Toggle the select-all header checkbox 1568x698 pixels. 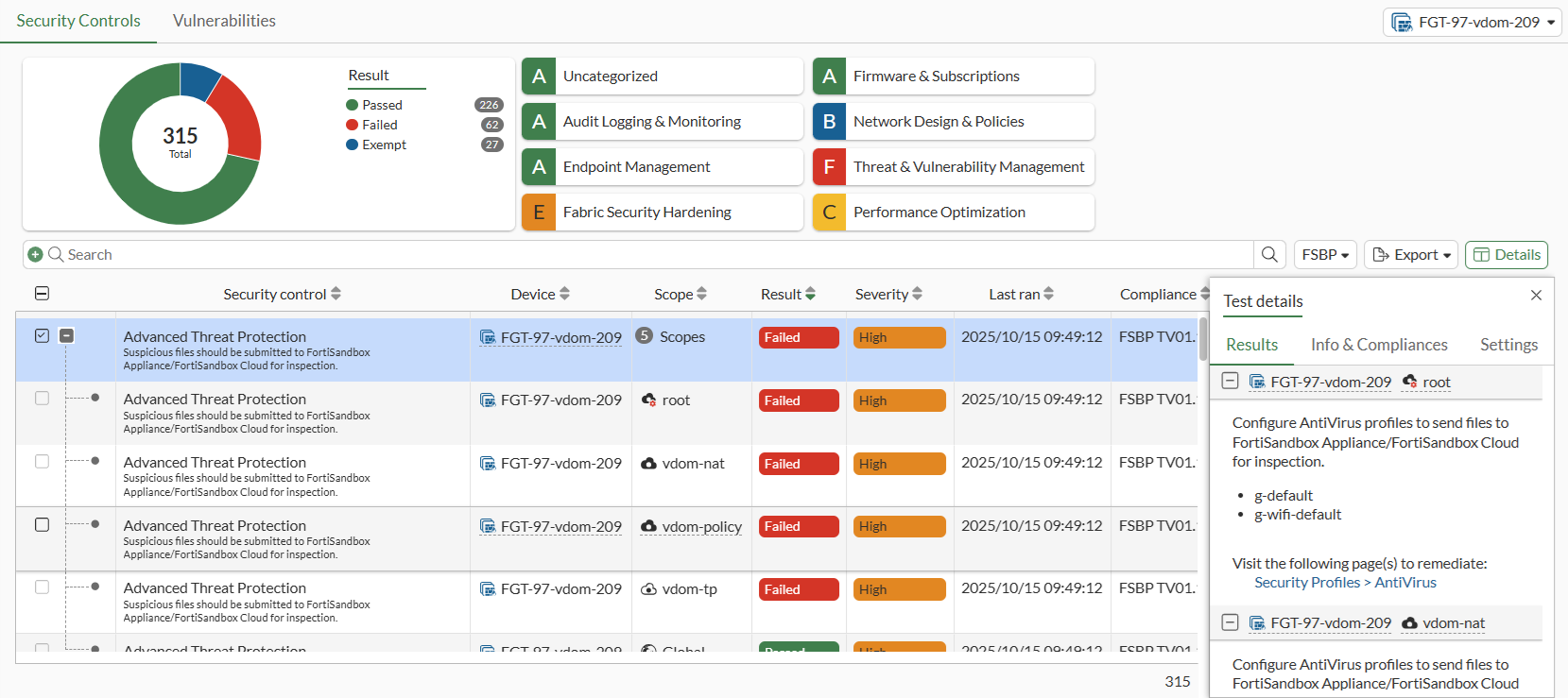[42, 294]
